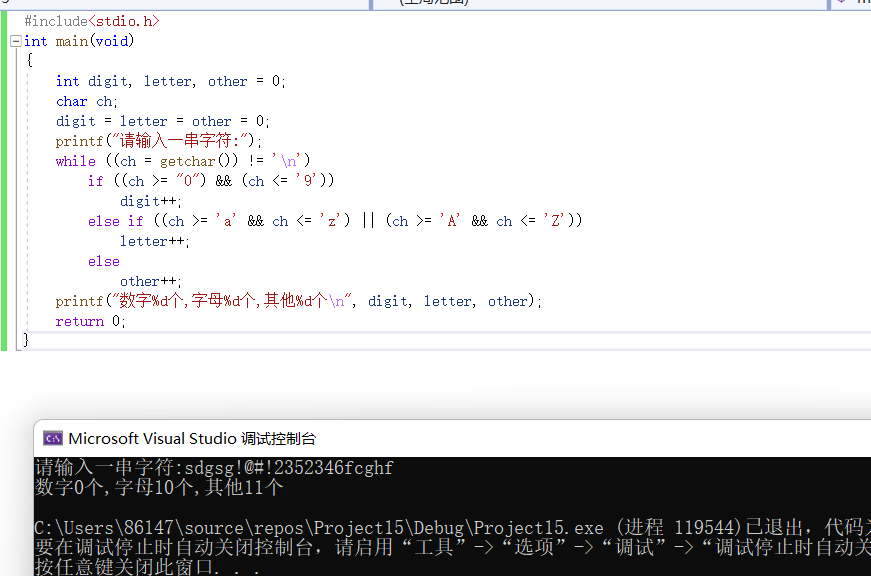This screenshot has height=576, width=871.
Task: Click the debug console window icon
Action: click(x=53, y=438)
